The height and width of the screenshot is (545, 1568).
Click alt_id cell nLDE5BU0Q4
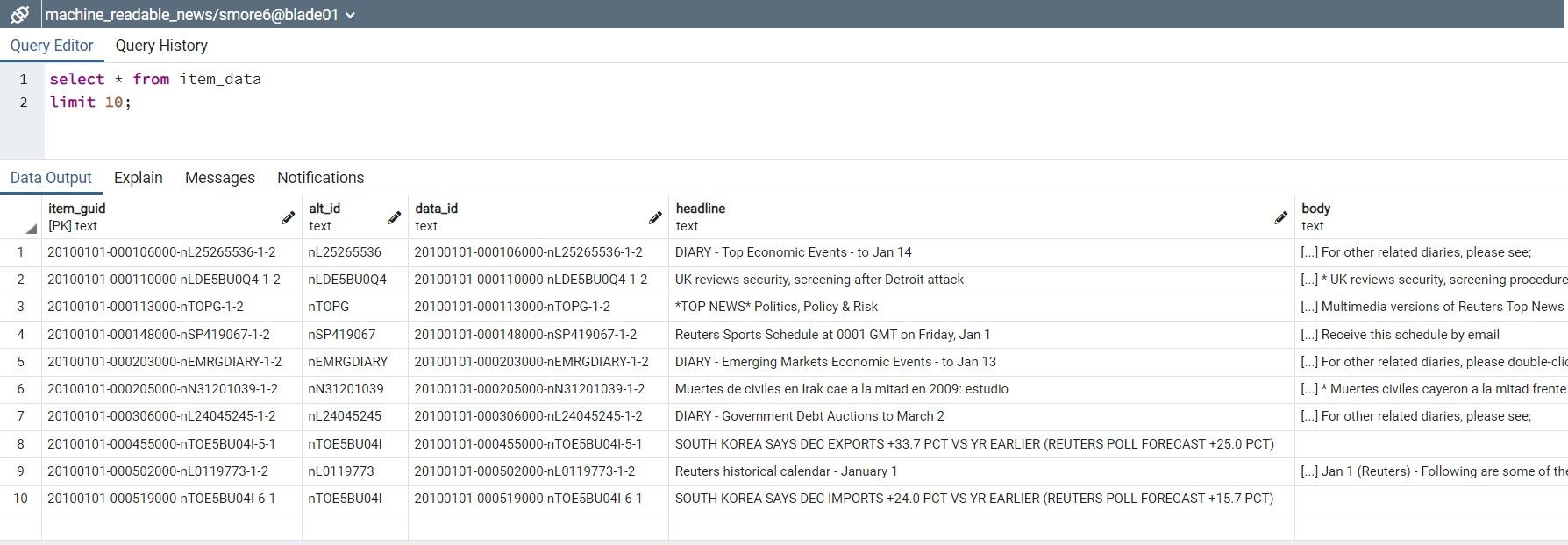pos(355,280)
